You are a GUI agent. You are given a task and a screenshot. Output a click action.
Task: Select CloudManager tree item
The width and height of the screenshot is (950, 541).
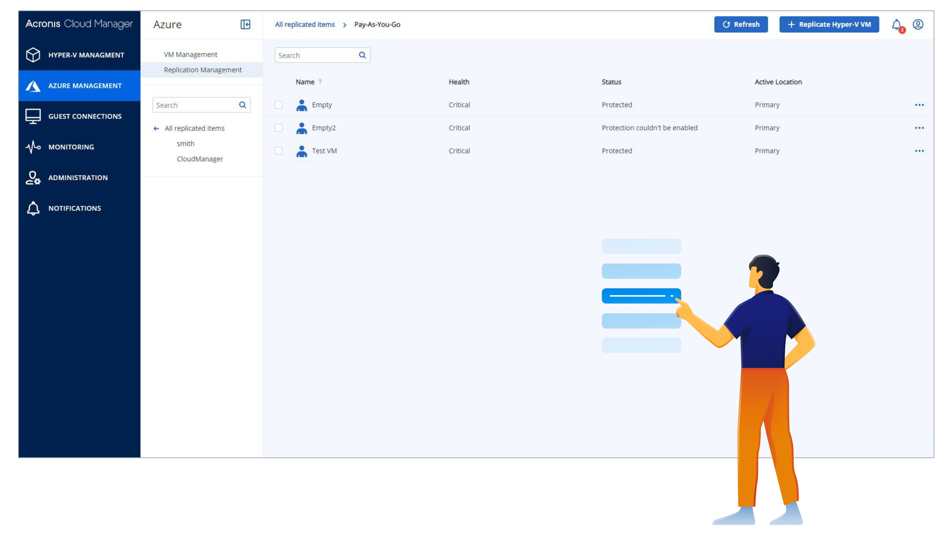click(x=200, y=159)
